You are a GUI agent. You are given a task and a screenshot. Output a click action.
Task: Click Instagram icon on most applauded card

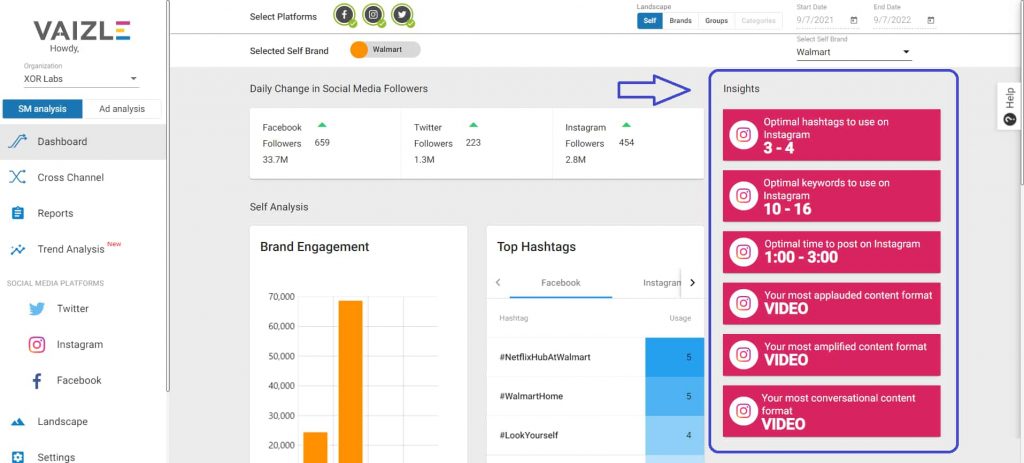(743, 303)
